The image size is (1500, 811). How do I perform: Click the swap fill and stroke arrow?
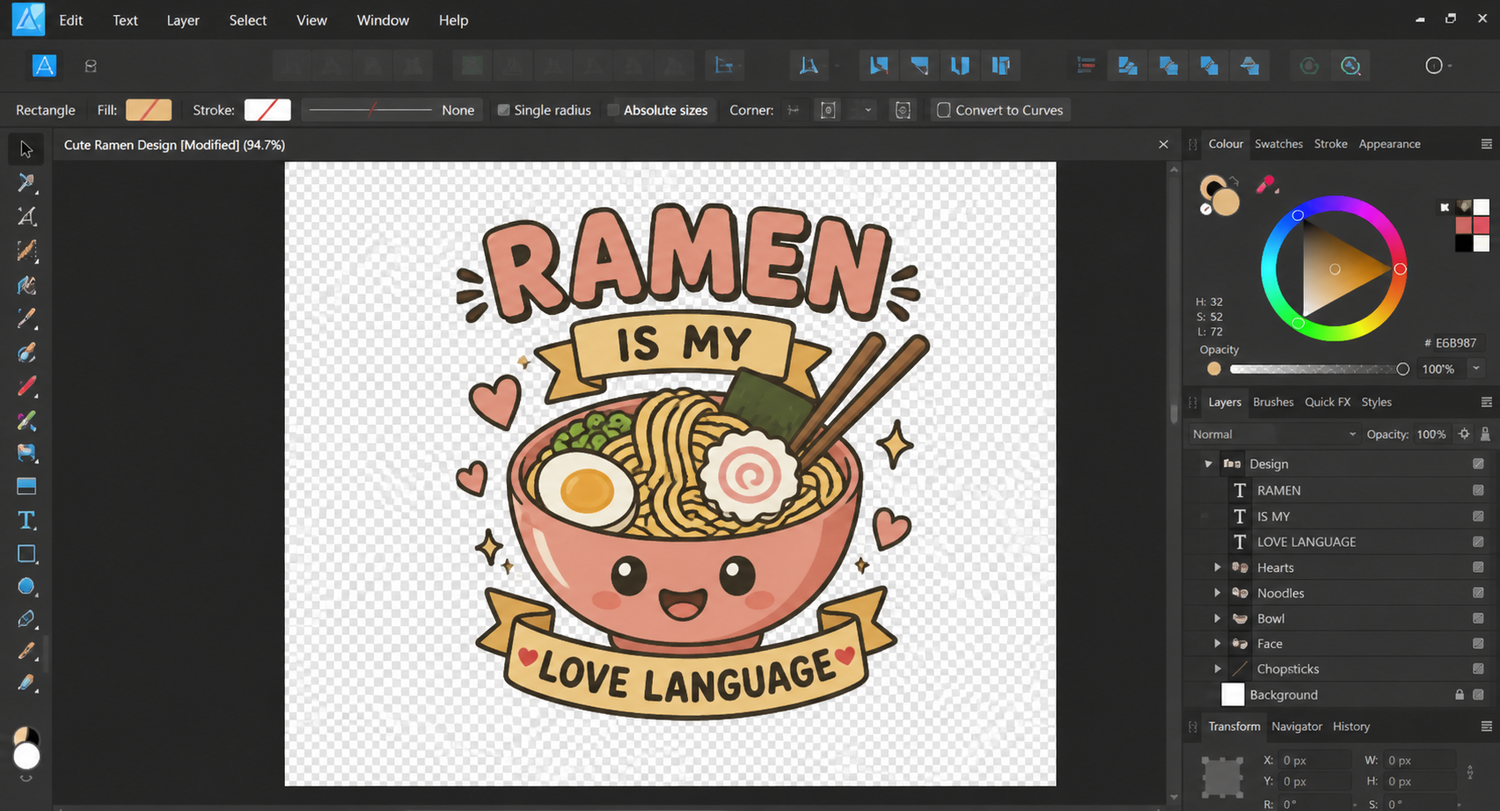click(1234, 181)
